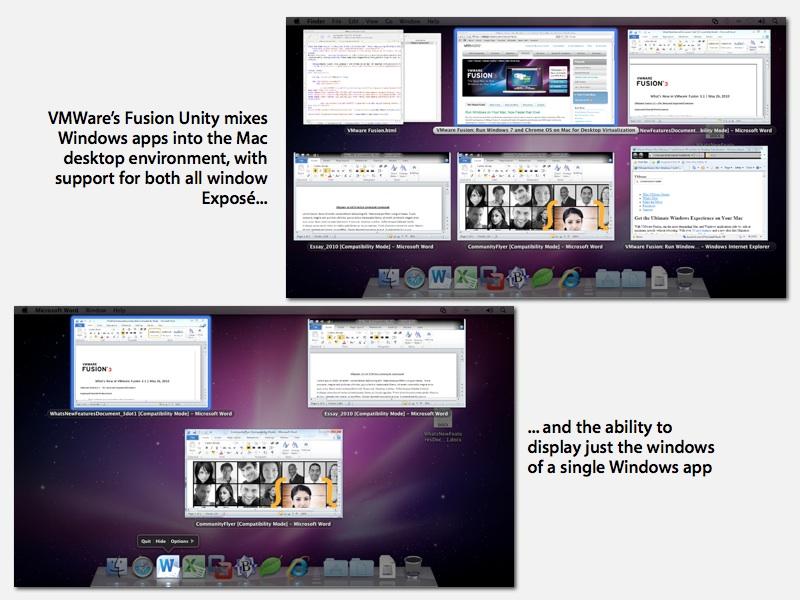
Task: Click Quit in the Word dock popup
Action: click(146, 541)
